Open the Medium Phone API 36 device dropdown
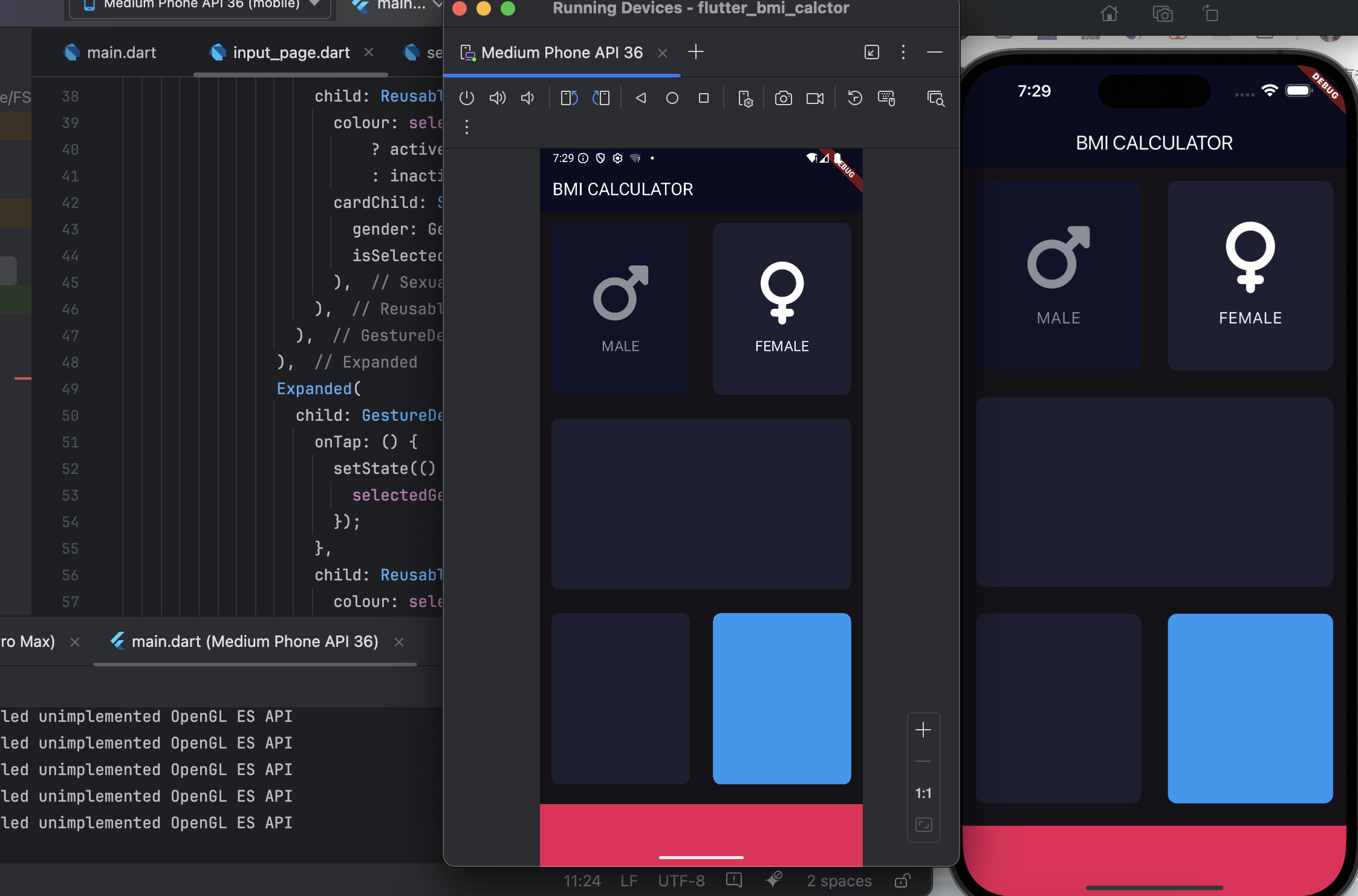 (x=201, y=5)
